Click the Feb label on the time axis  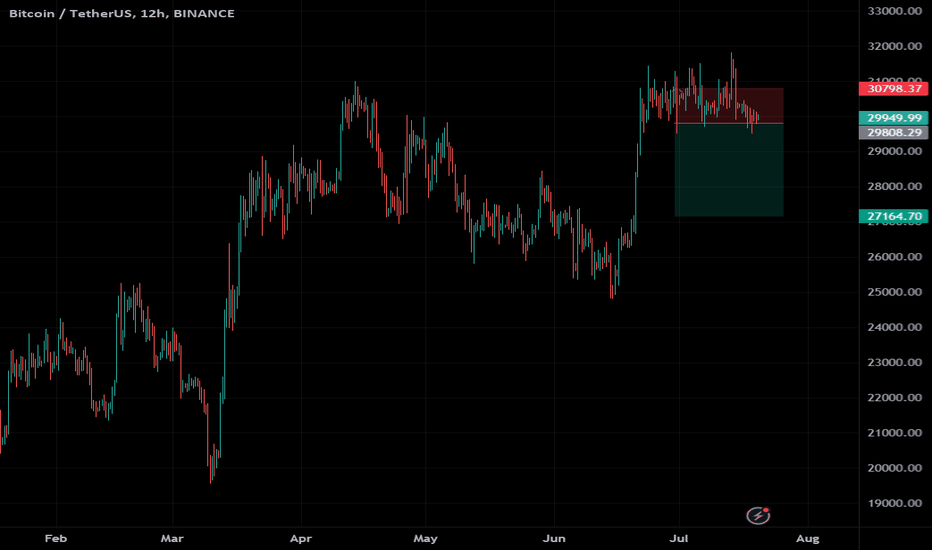point(56,538)
